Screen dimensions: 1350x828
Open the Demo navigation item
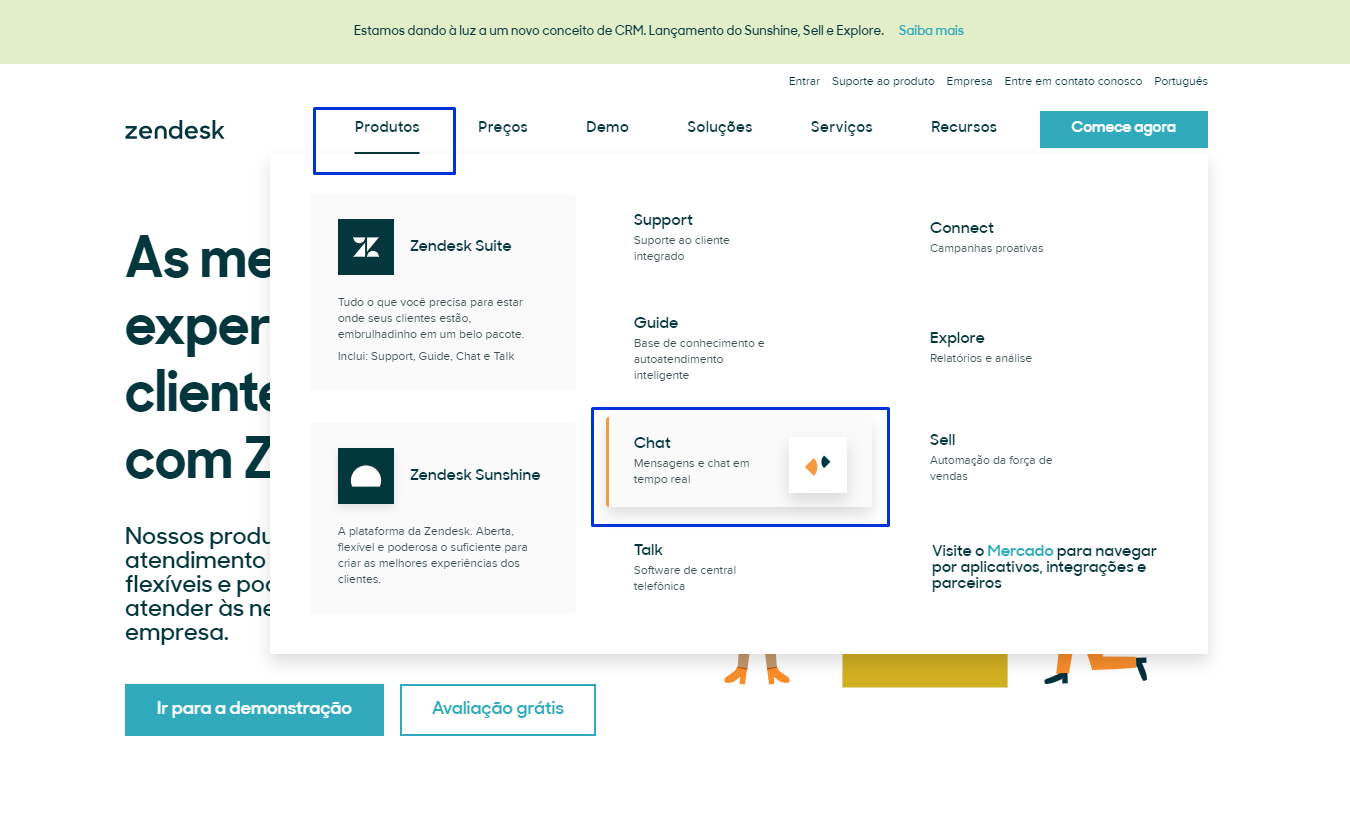607,127
